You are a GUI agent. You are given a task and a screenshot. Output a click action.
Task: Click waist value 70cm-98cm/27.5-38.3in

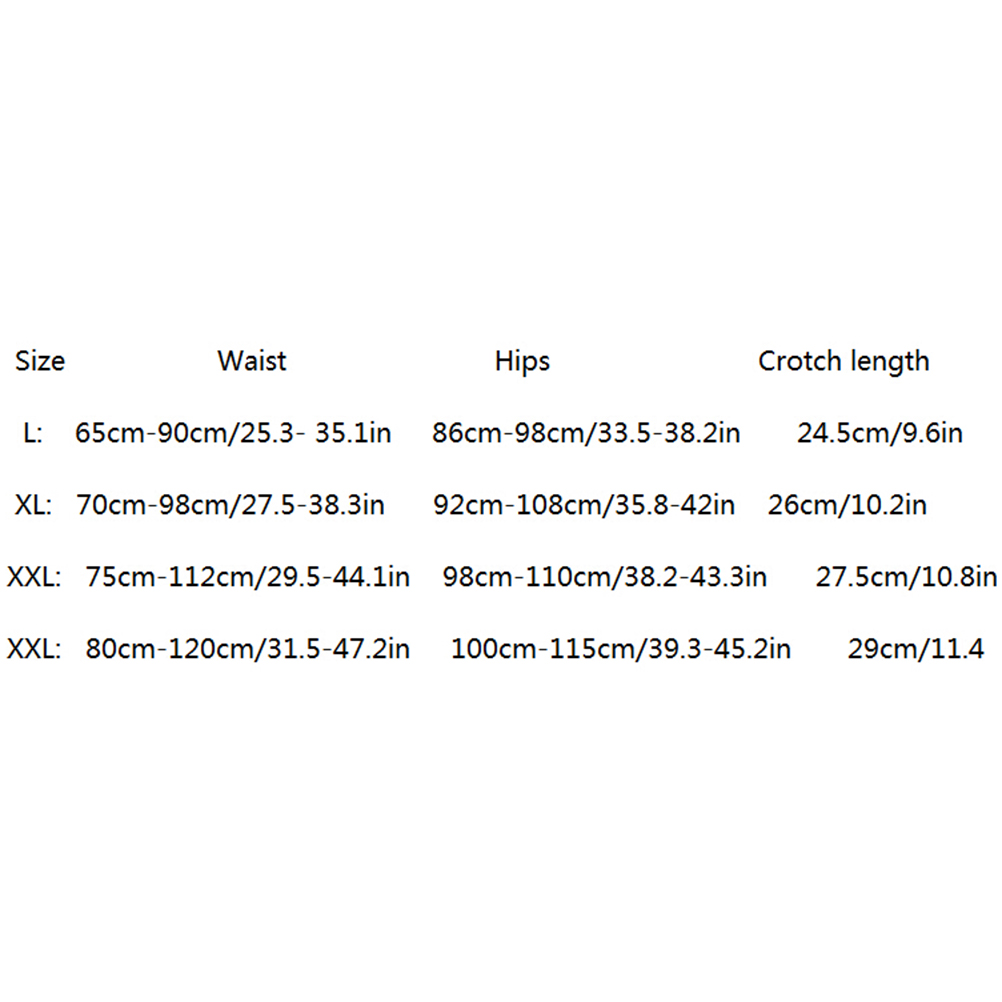point(230,505)
